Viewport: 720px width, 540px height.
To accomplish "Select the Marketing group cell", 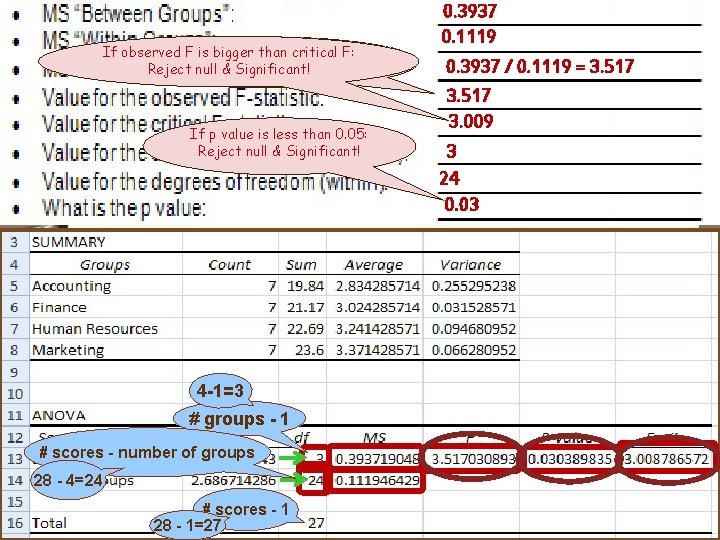I will pos(106,350).
